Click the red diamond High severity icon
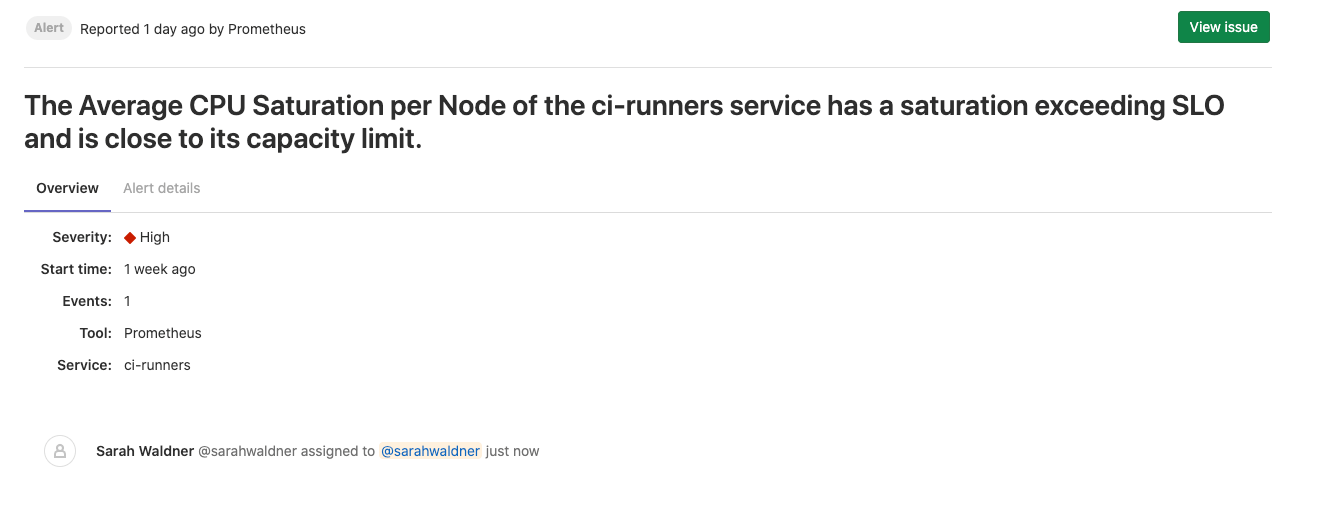 tap(130, 237)
